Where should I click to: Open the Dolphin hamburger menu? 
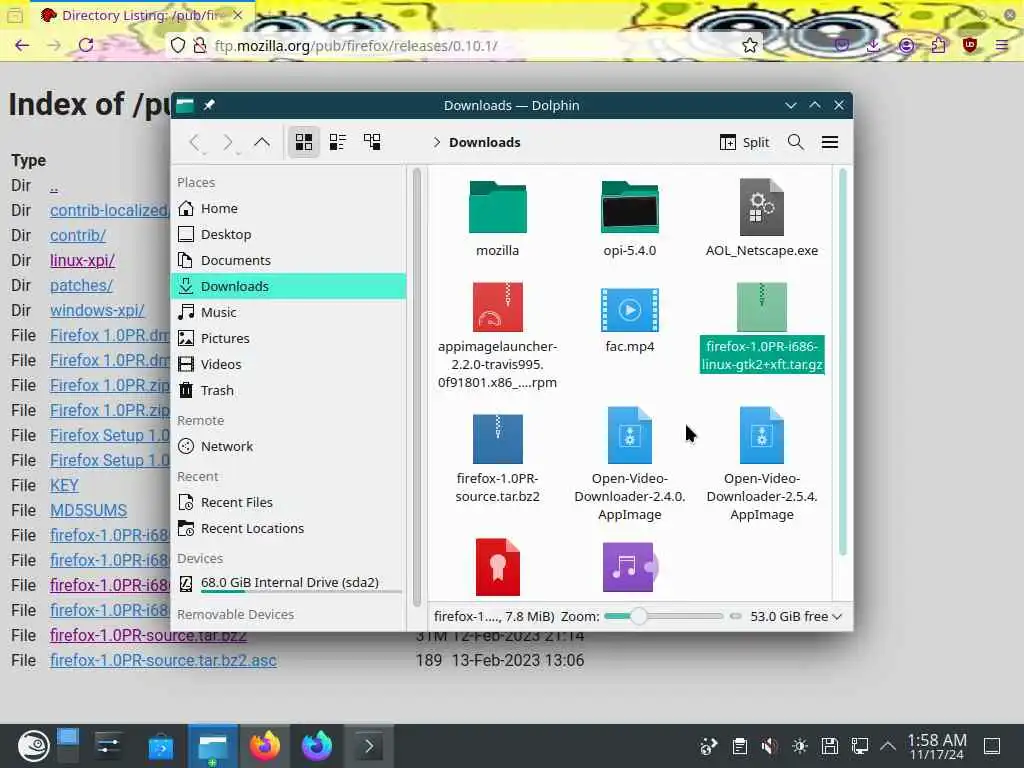[x=829, y=142]
